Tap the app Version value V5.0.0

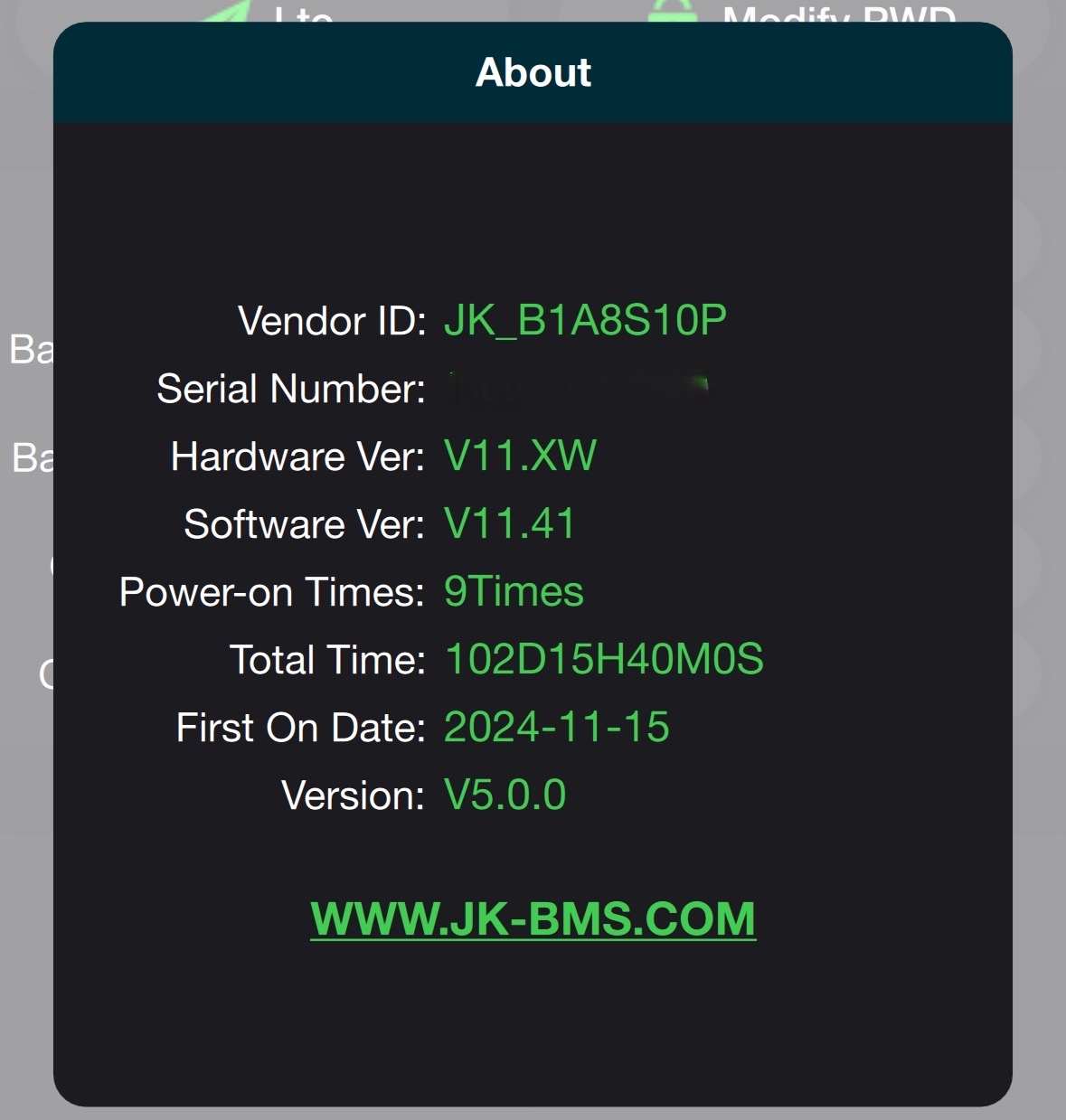[x=505, y=795]
